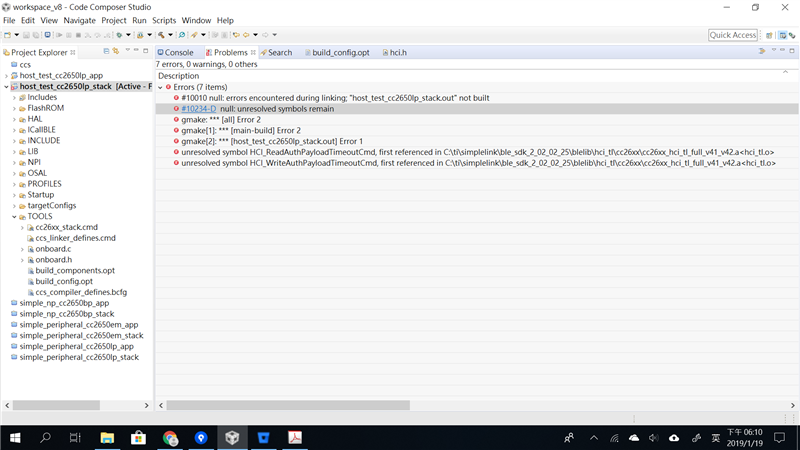Expand the Includes folder

[14, 97]
